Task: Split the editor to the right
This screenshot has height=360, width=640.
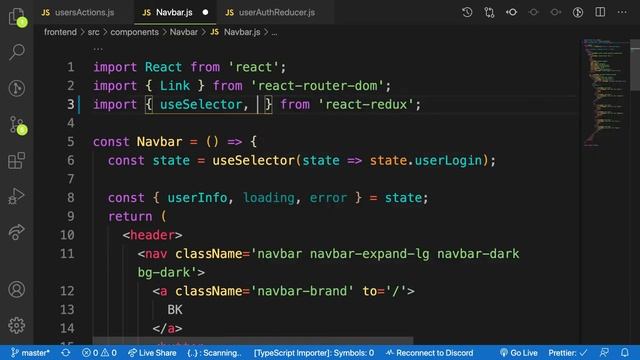Action: click(600, 12)
